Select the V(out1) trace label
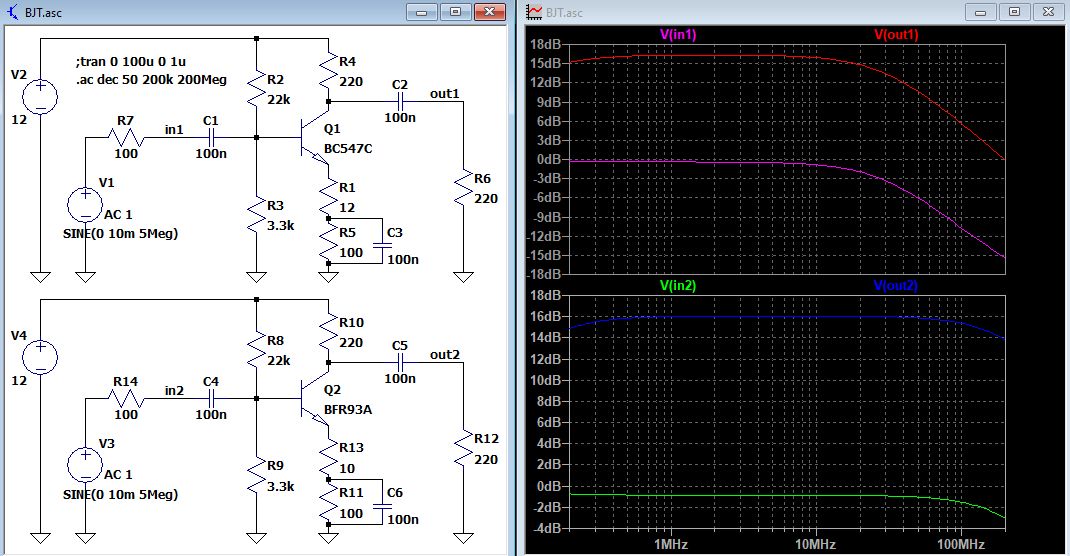Viewport: 1070px width, 556px height. [x=896, y=34]
